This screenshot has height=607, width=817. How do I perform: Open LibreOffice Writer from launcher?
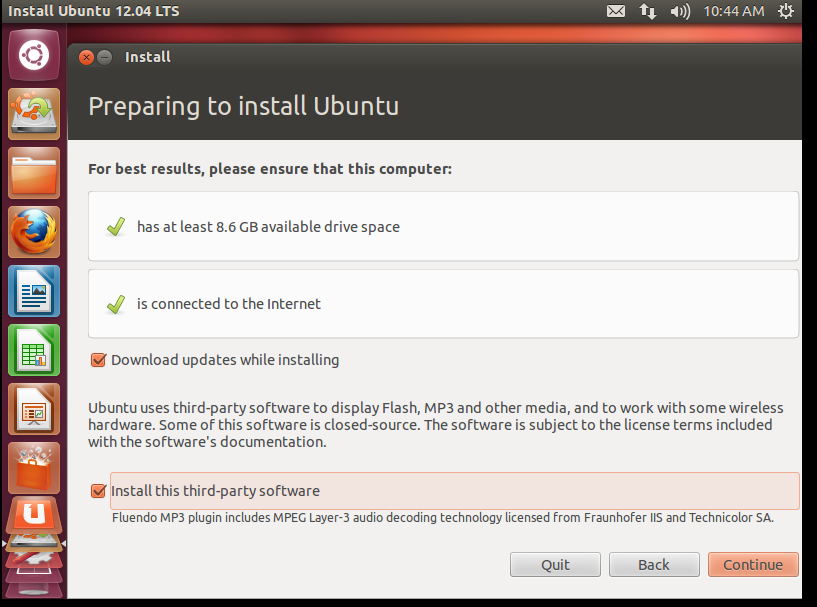34,291
